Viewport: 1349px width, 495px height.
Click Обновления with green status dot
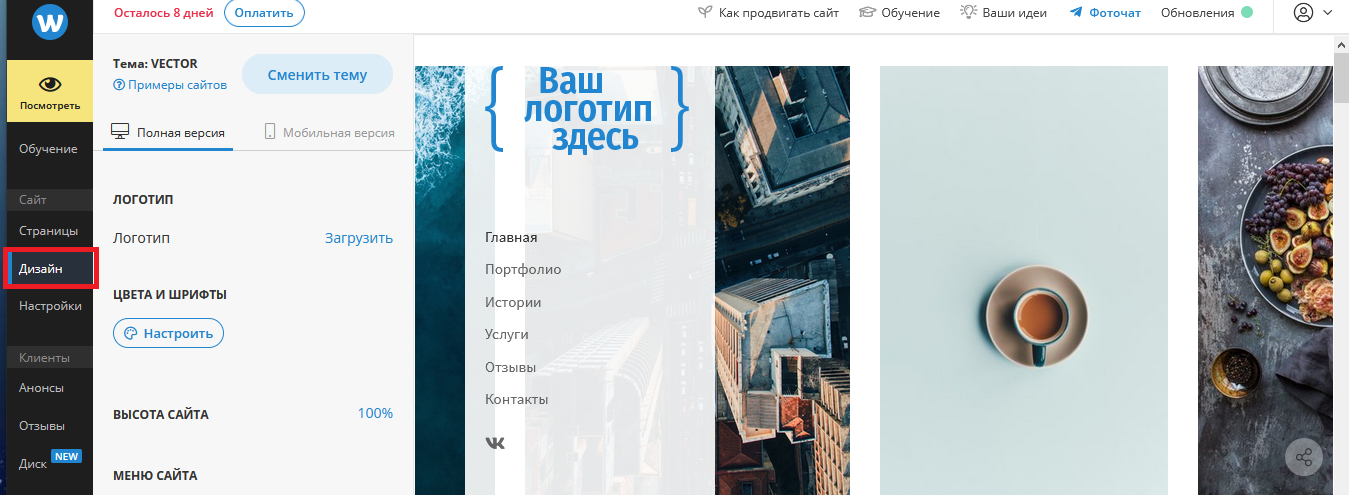1206,13
